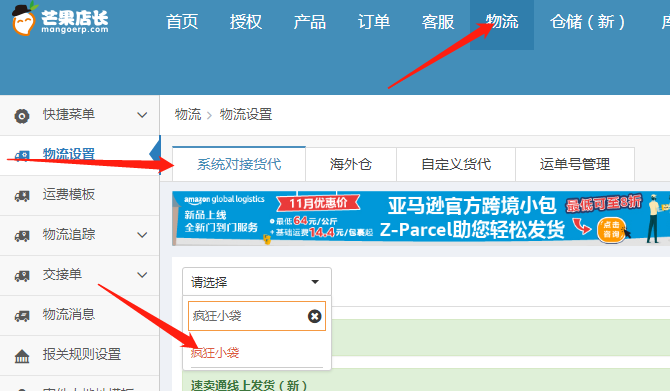Select 物流设置 in the sidebar

pos(69,154)
